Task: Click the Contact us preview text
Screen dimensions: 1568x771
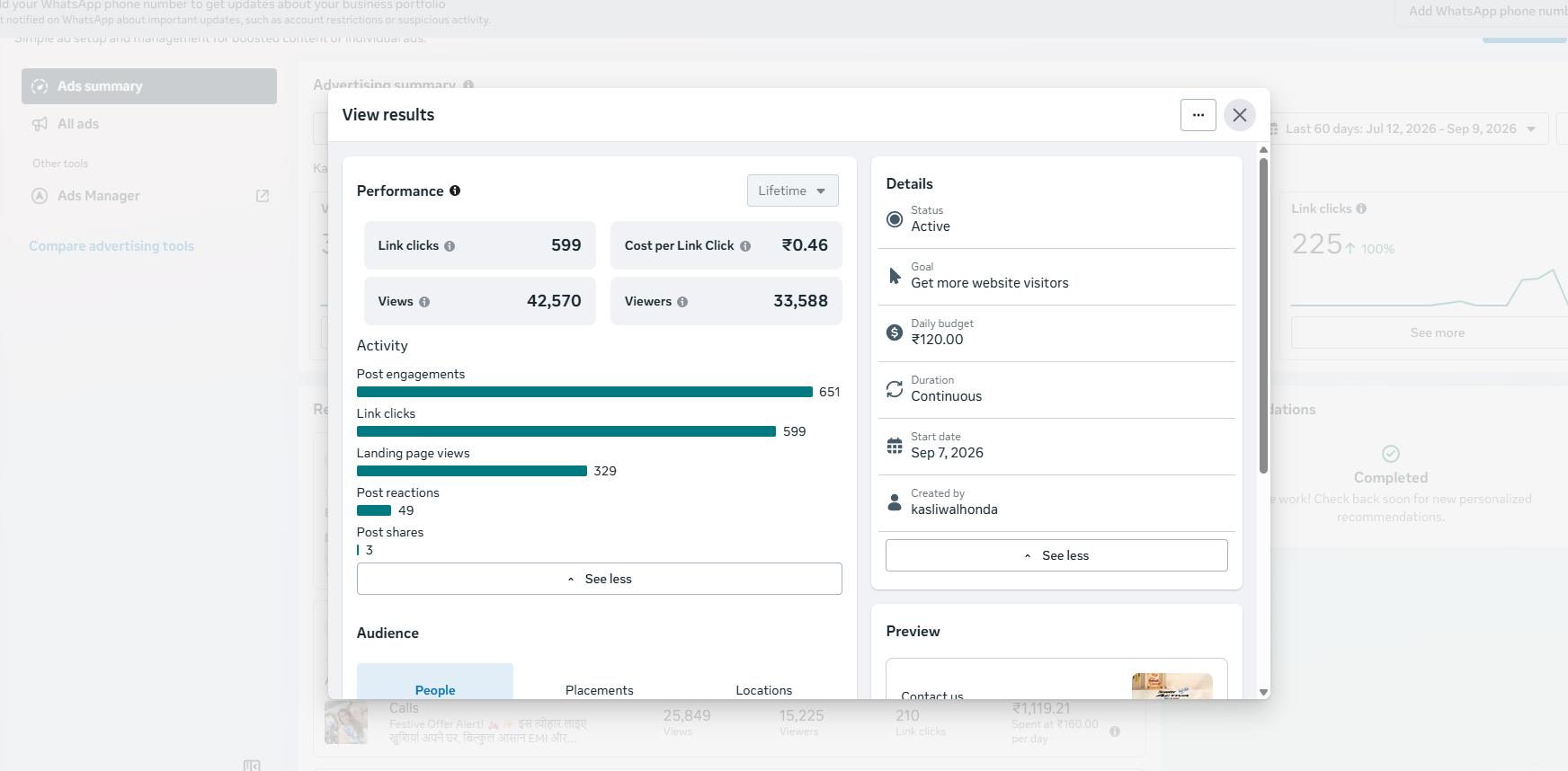Action: (x=931, y=696)
